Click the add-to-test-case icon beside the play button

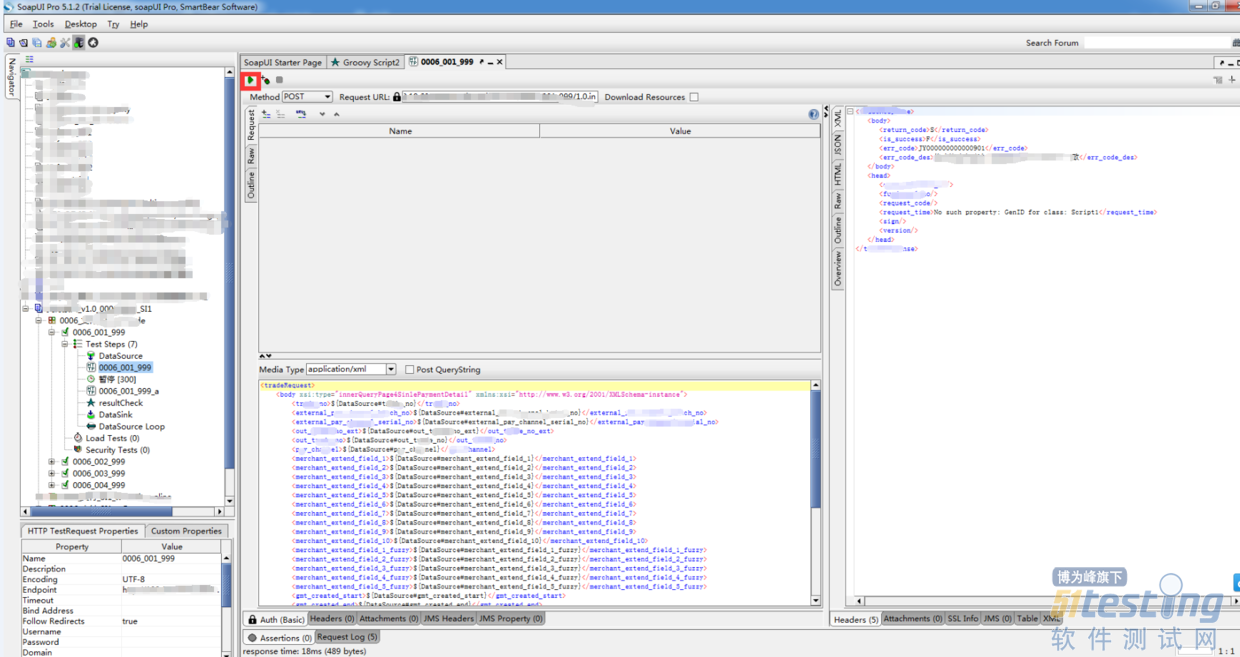265,80
